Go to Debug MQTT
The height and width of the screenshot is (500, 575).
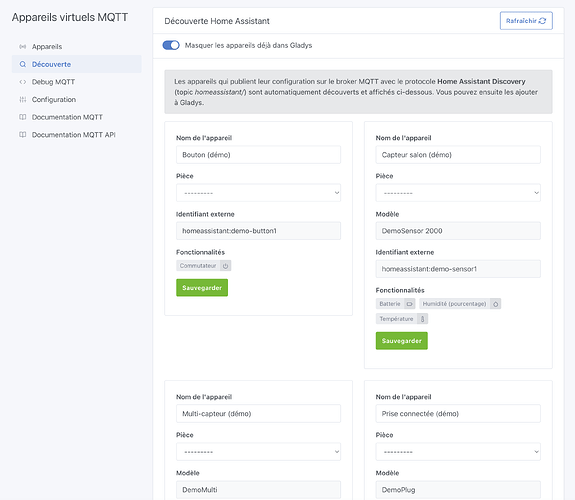click(x=77, y=82)
